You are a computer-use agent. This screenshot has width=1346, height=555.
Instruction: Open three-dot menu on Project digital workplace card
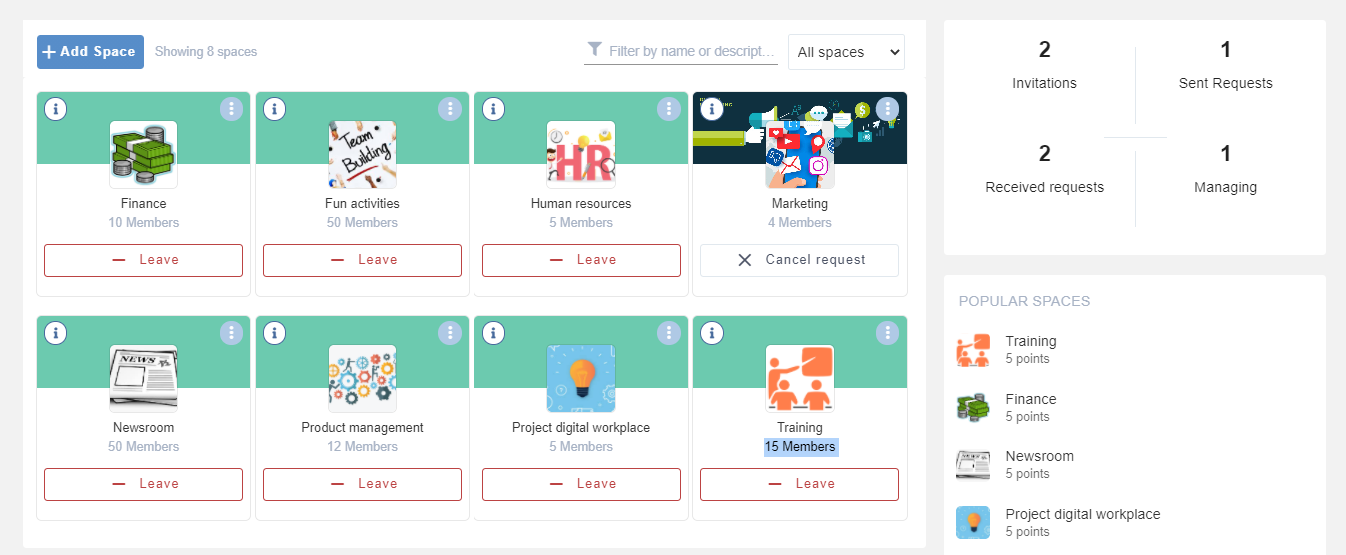click(669, 333)
